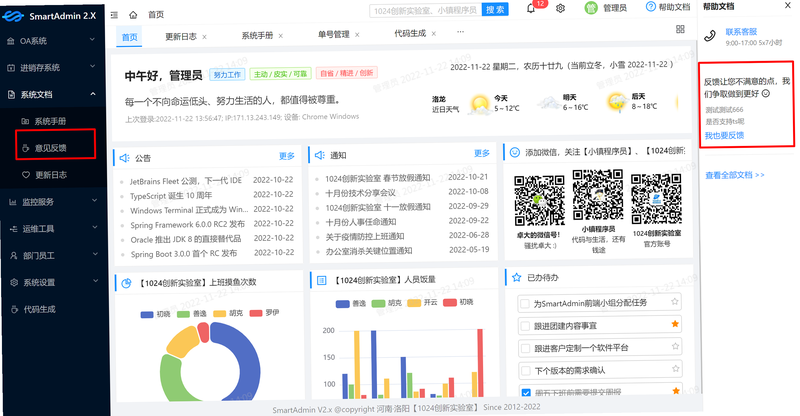Expand the 监控服务 menu
The width and height of the screenshot is (800, 416).
[53, 202]
